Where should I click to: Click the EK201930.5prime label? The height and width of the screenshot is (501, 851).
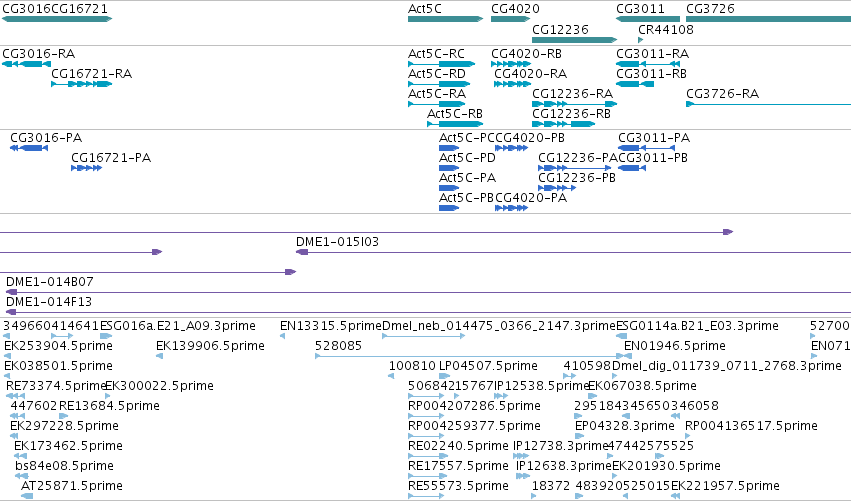666,466
